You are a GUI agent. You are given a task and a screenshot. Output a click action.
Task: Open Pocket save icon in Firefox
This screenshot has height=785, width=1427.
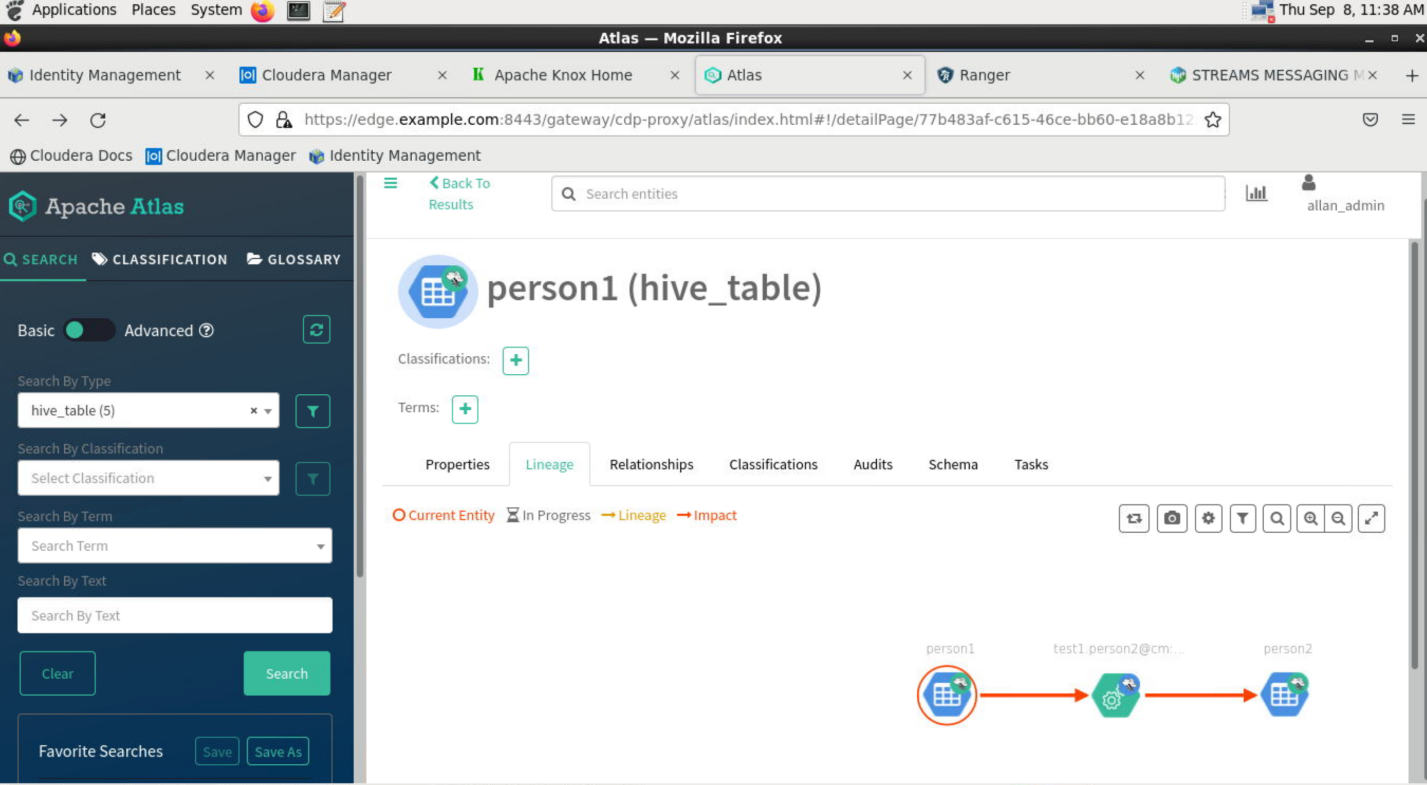tap(1370, 120)
